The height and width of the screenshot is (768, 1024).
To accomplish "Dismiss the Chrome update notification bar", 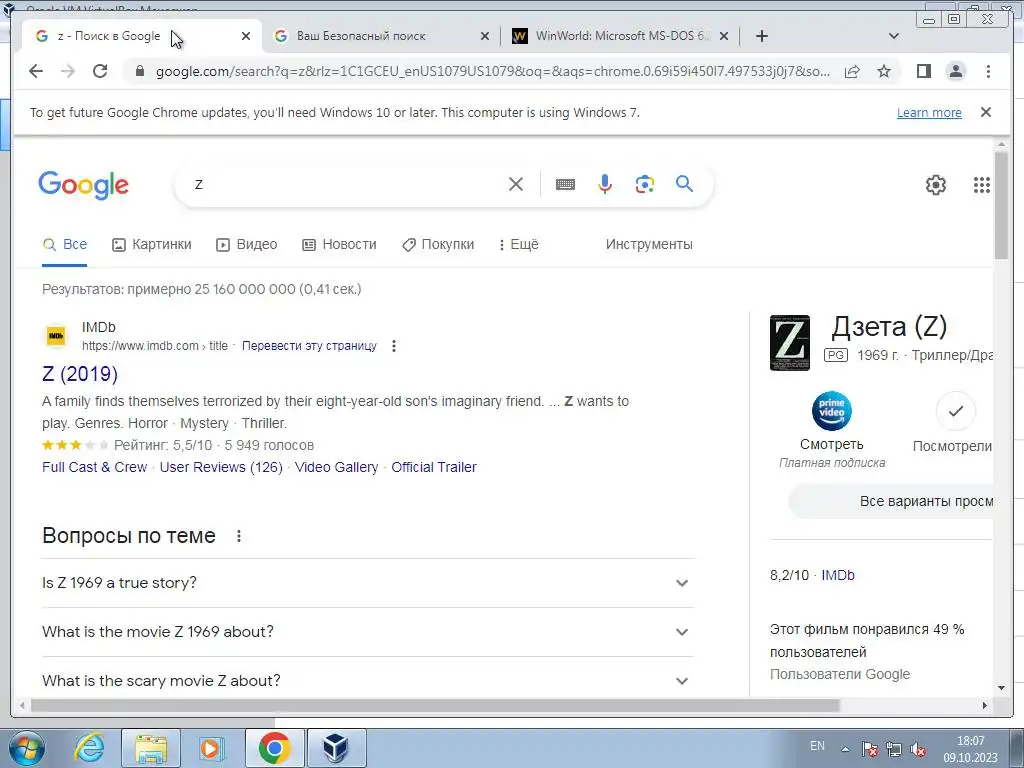I will click(x=986, y=112).
